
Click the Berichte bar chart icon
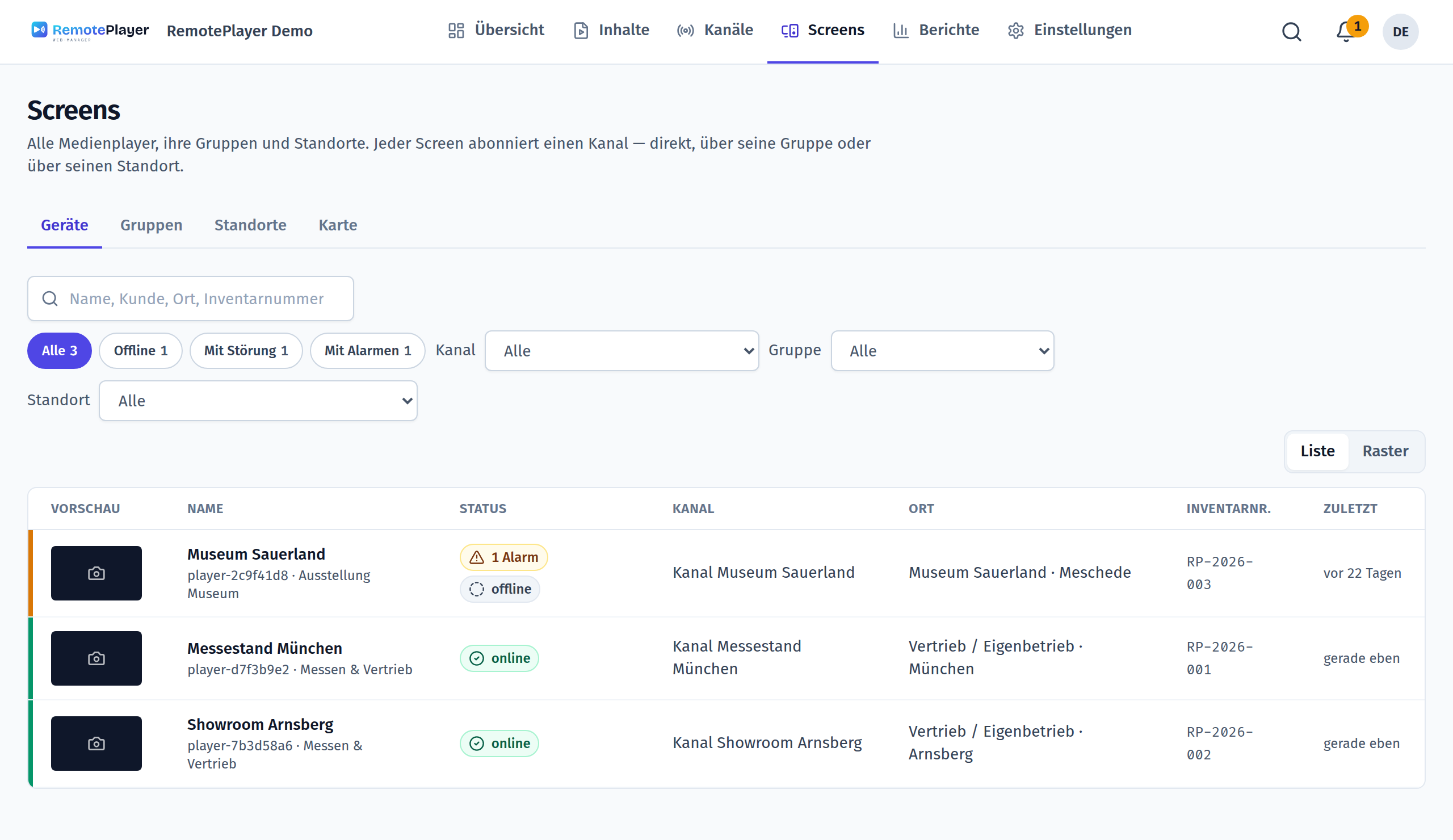(x=900, y=31)
